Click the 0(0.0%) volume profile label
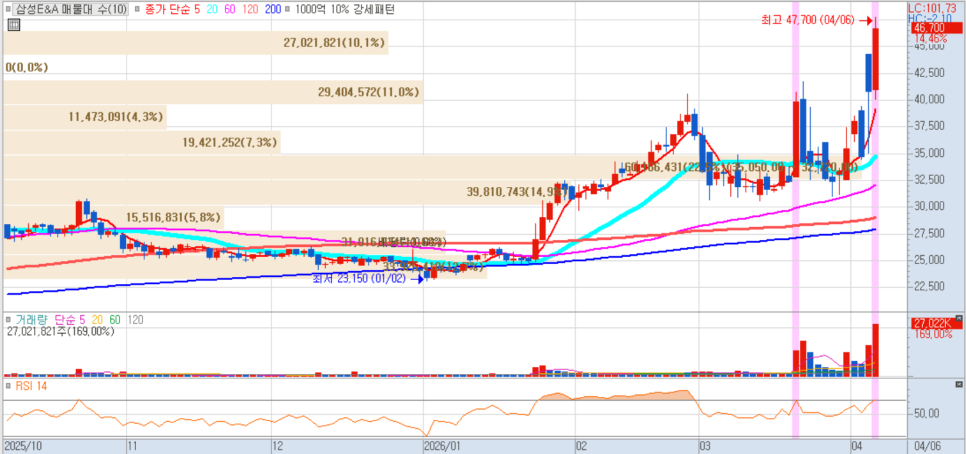966x454 pixels. click(x=26, y=67)
